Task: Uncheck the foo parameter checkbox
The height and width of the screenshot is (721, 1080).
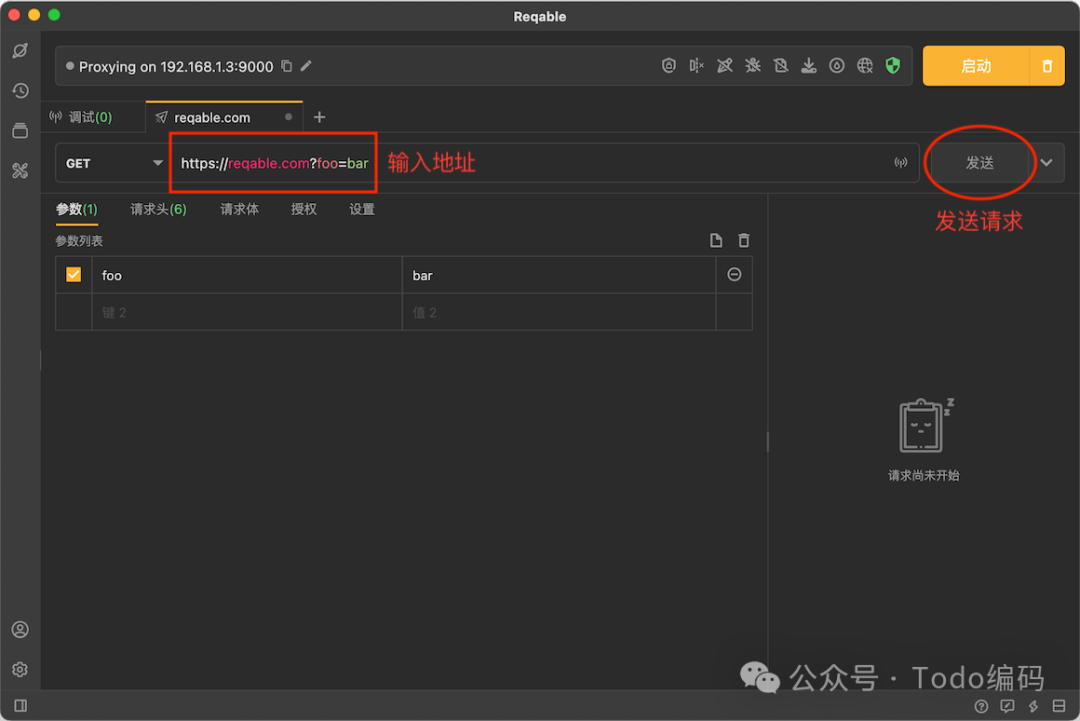Action: [x=73, y=274]
